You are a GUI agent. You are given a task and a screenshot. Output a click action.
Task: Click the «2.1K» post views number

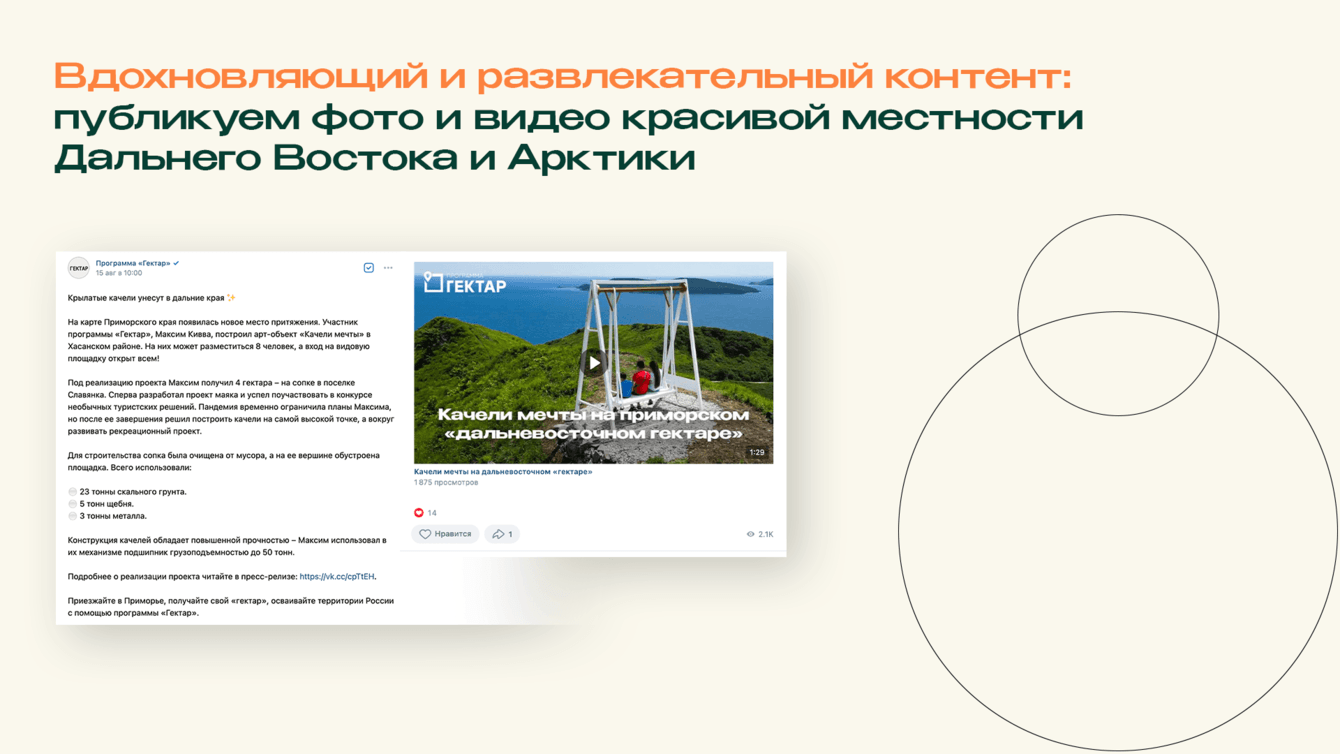point(766,534)
